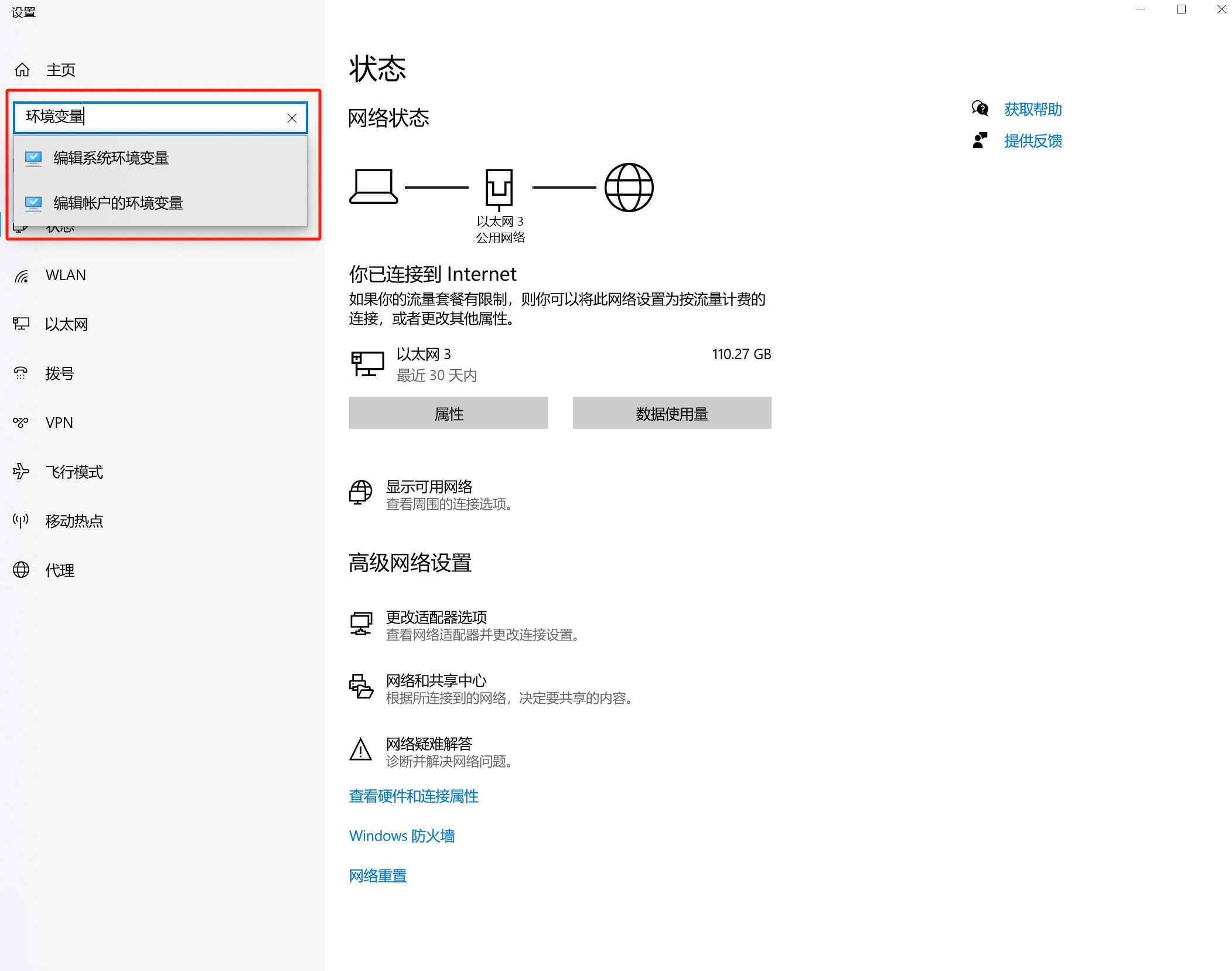Open 查看硬件和连接属性 link
The image size is (1232, 971).
coord(414,796)
